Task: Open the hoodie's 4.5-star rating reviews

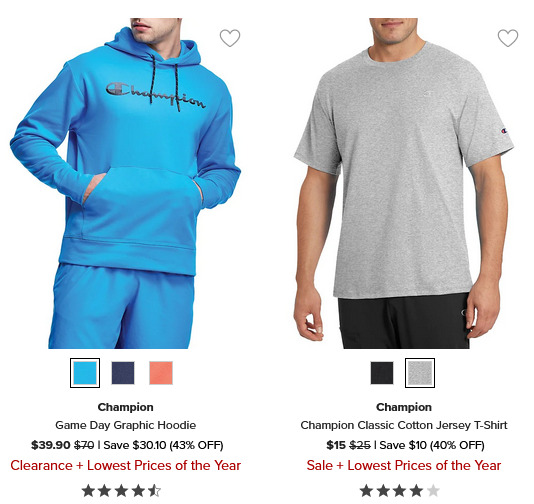Action: [x=121, y=491]
